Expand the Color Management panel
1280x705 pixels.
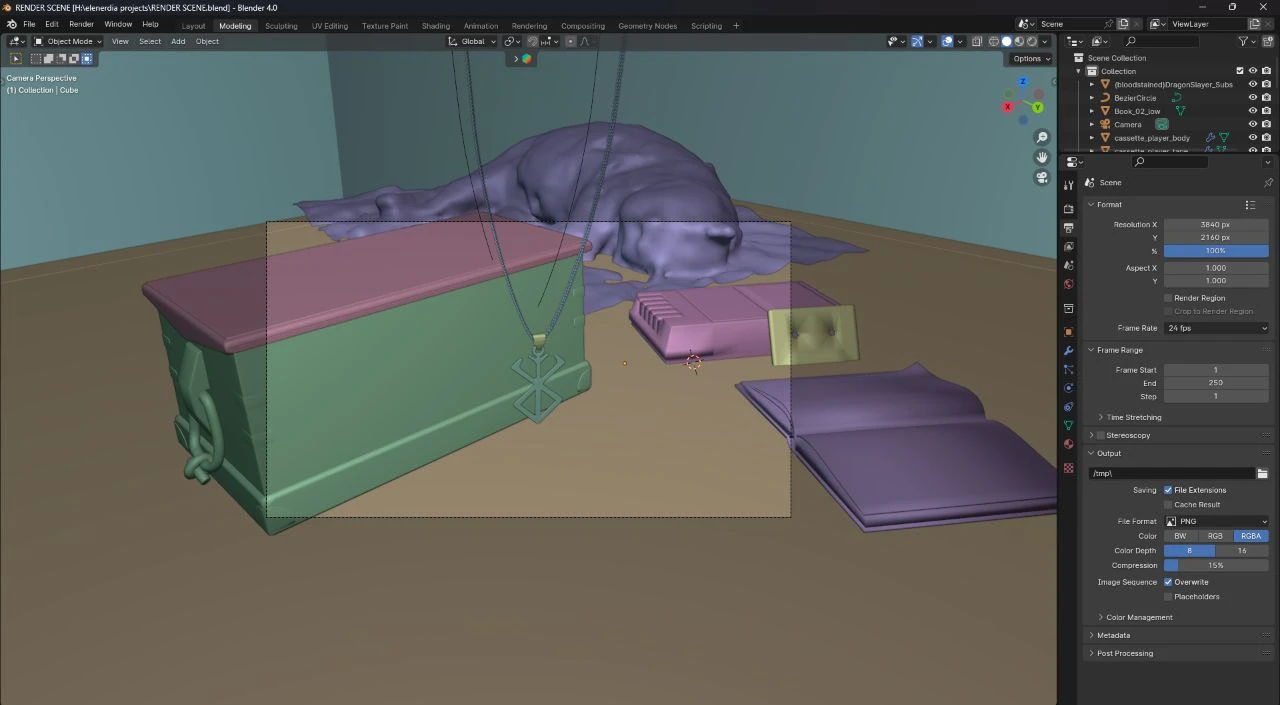click(1139, 617)
